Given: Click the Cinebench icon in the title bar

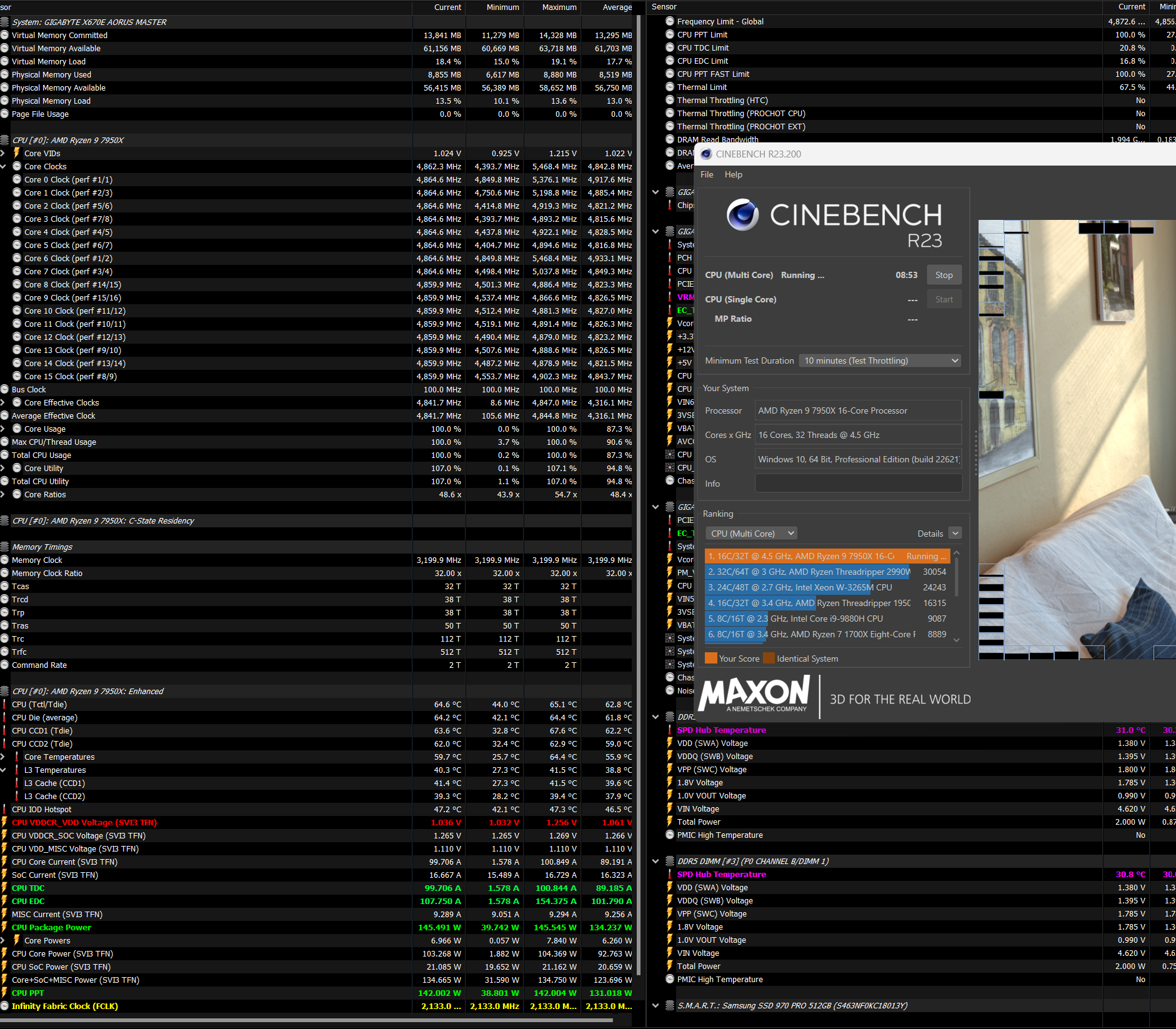Looking at the screenshot, I should [x=706, y=154].
